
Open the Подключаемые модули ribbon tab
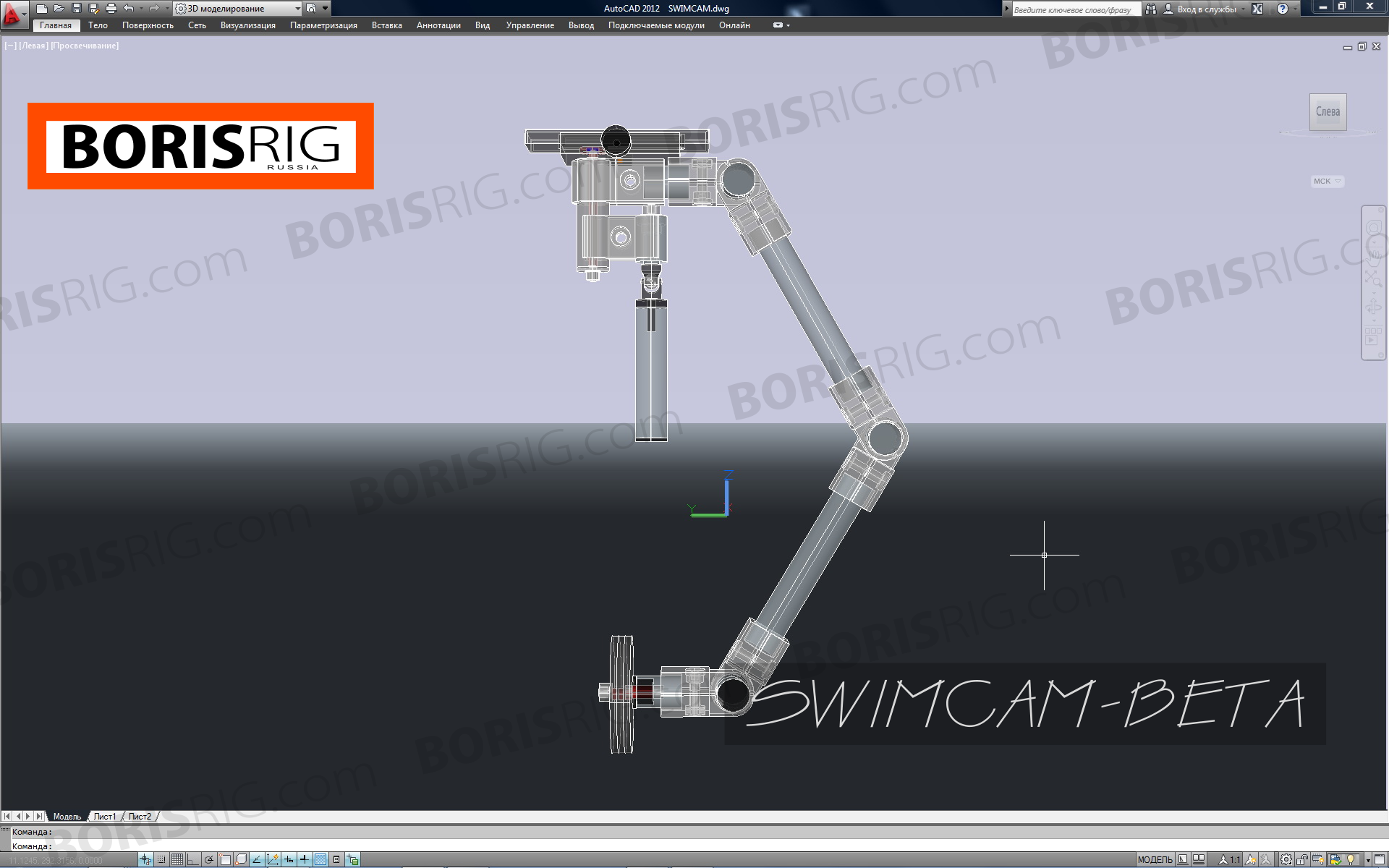pyautogui.click(x=656, y=25)
